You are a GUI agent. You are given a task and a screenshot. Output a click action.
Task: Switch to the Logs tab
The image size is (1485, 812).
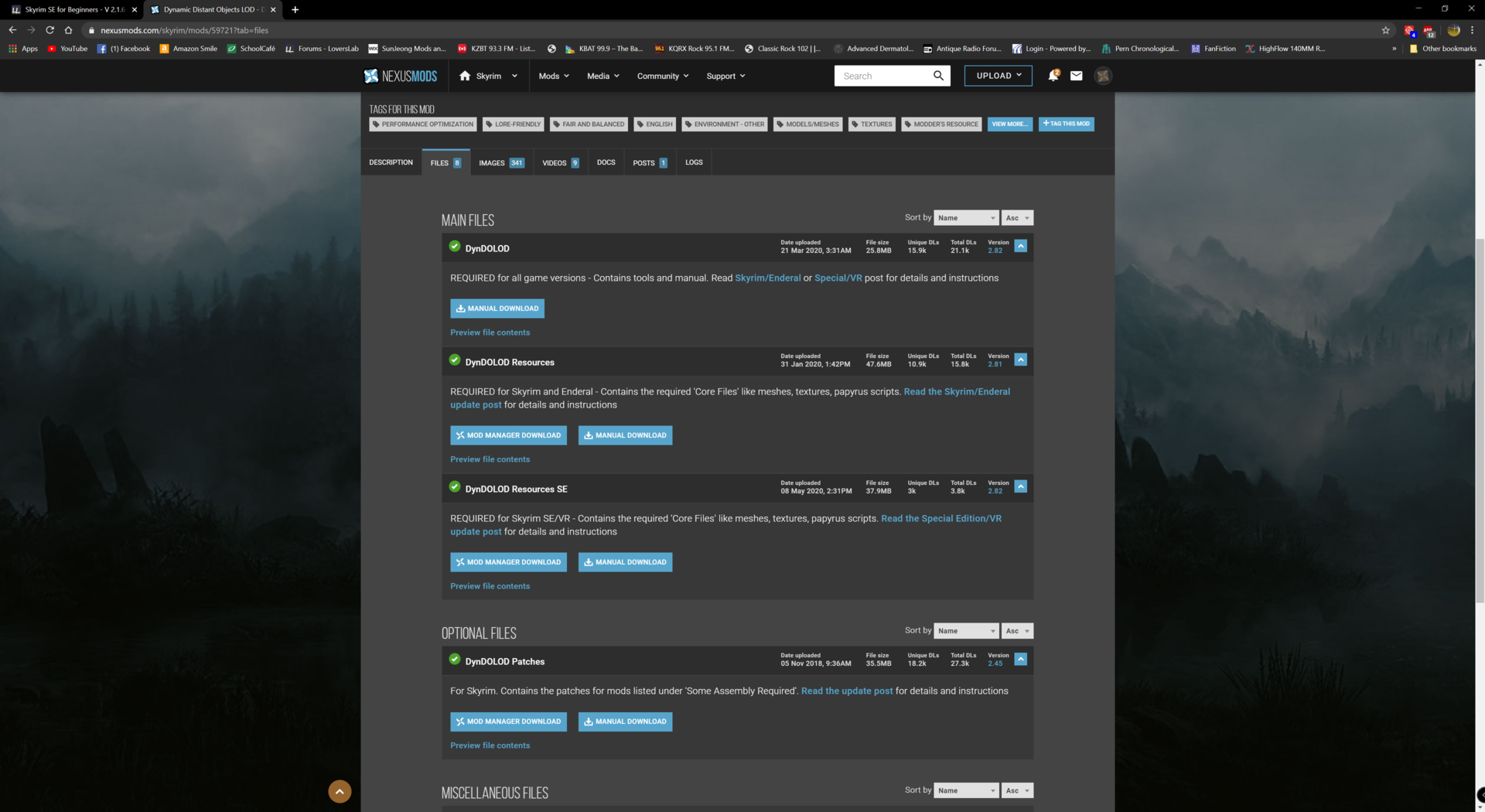694,162
